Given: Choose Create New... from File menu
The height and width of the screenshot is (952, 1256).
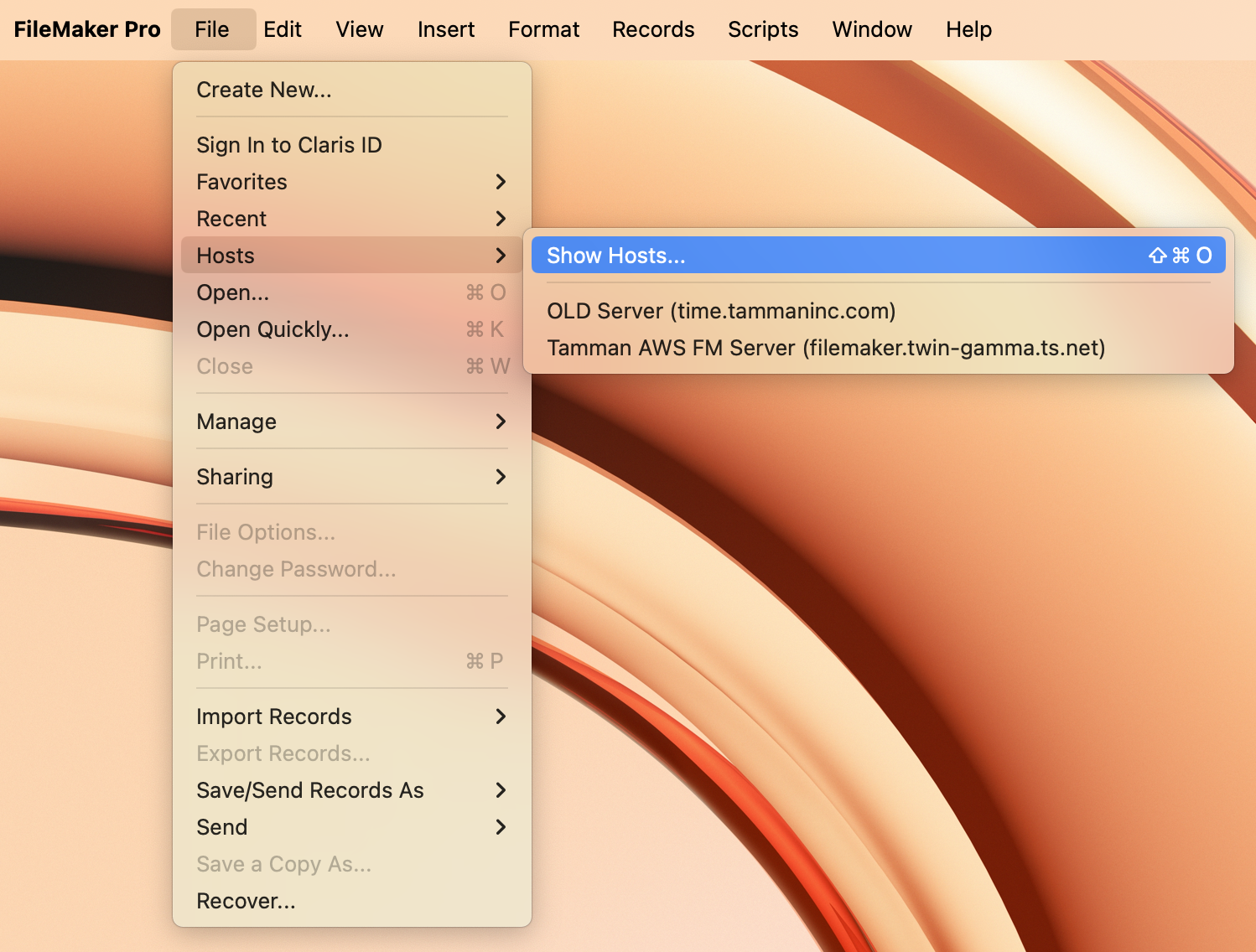Looking at the screenshot, I should (352, 90).
